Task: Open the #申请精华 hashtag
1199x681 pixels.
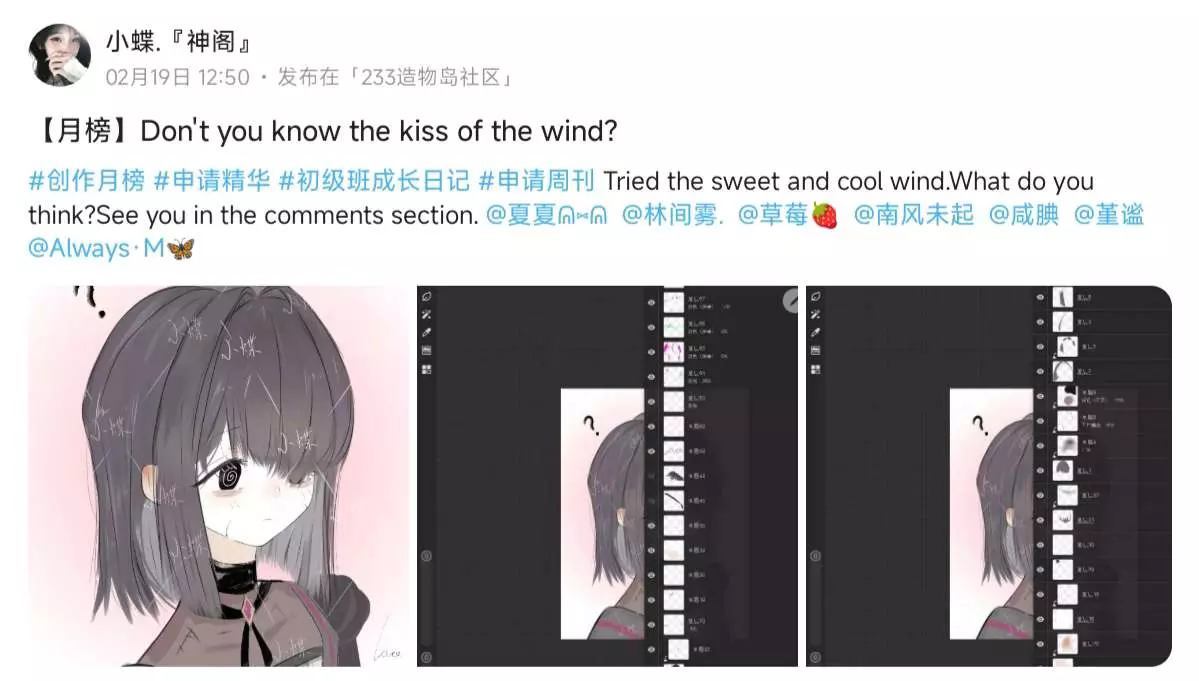Action: [212, 181]
